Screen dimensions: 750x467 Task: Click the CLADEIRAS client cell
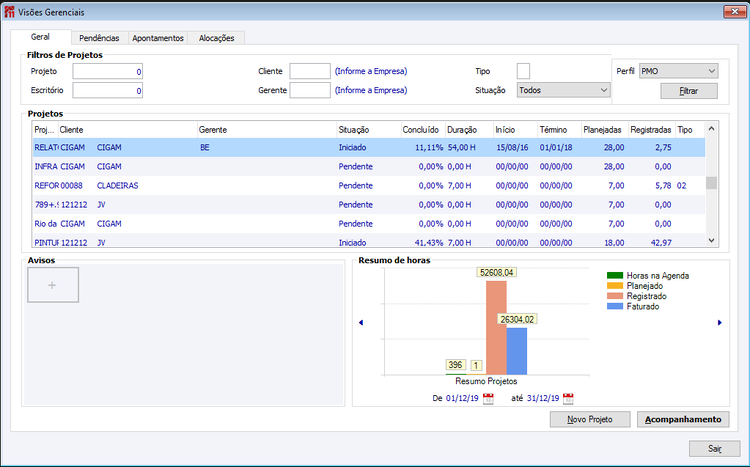point(117,186)
